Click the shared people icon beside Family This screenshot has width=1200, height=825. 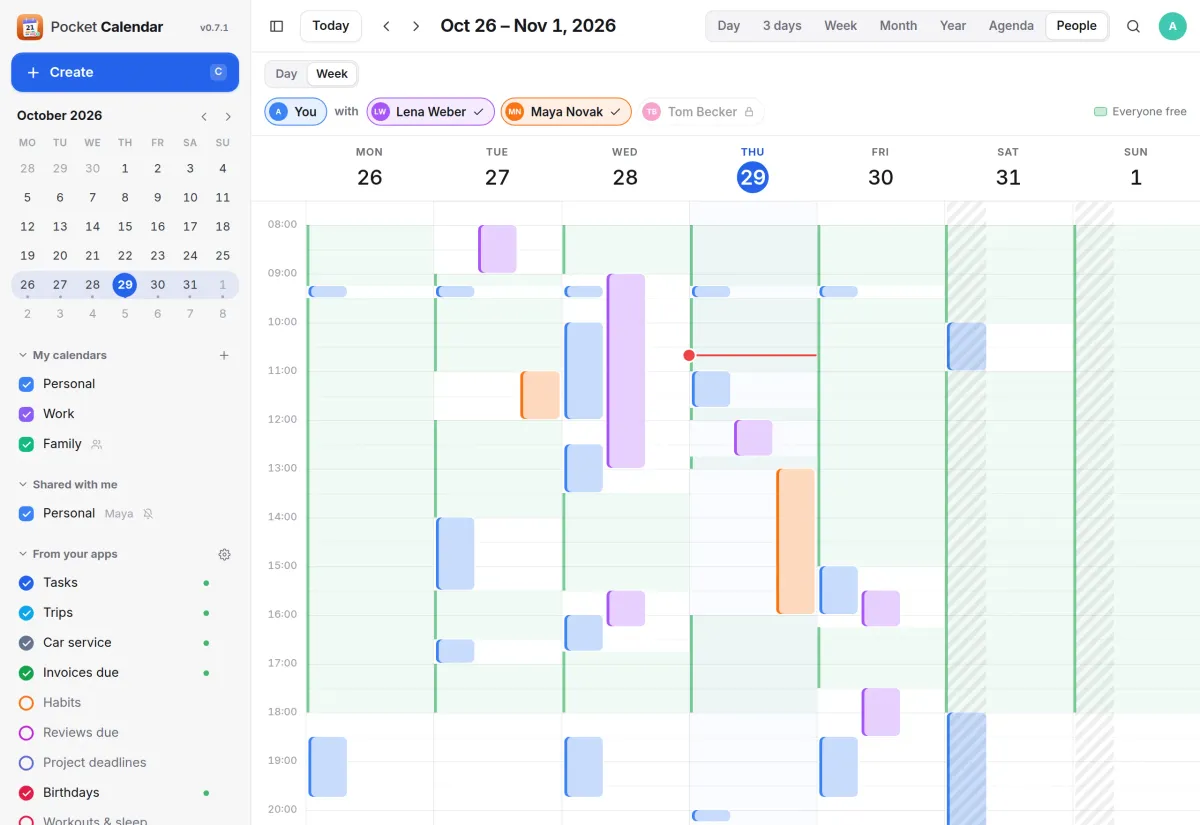click(x=97, y=444)
